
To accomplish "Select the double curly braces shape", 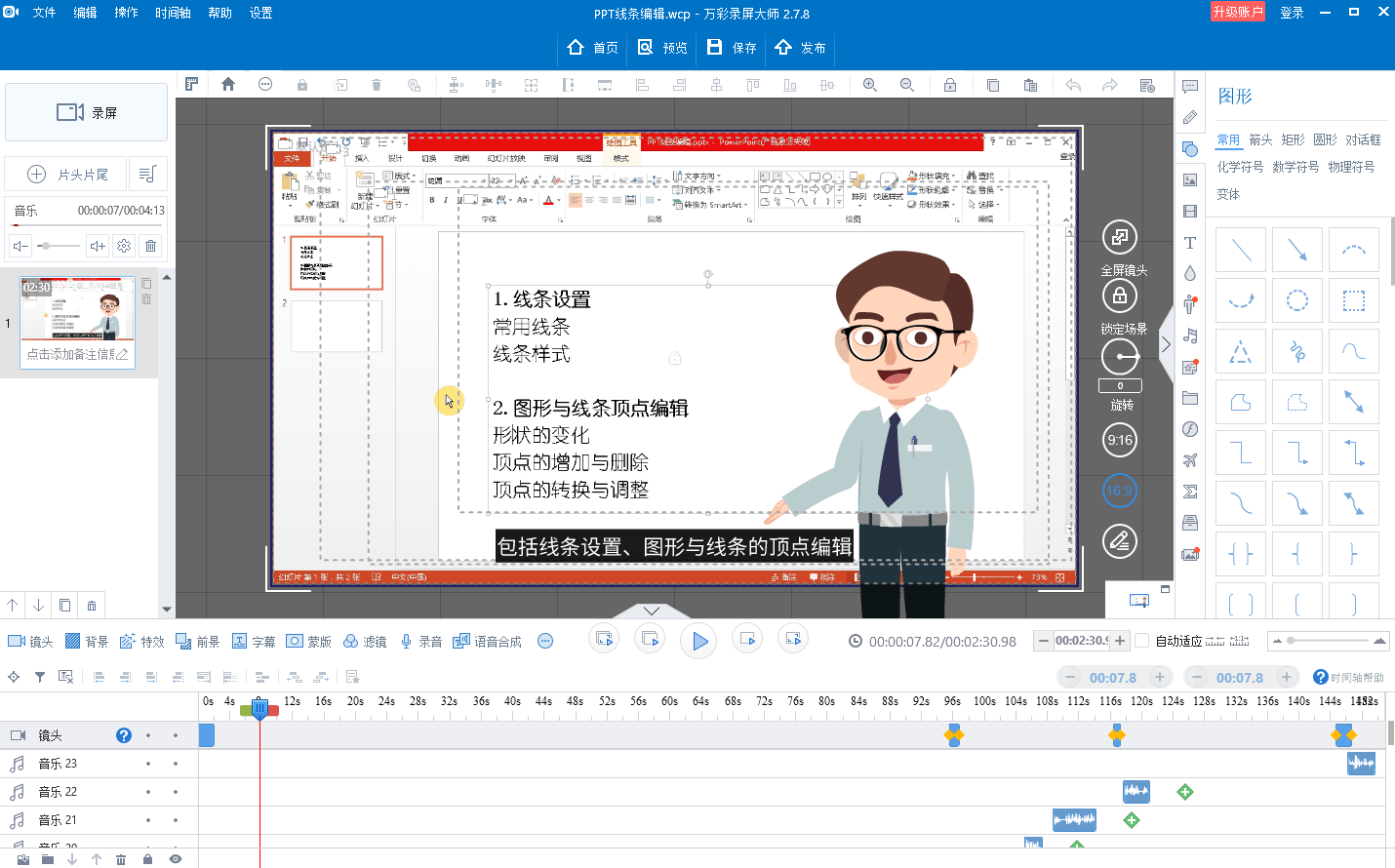I will click(x=1241, y=555).
